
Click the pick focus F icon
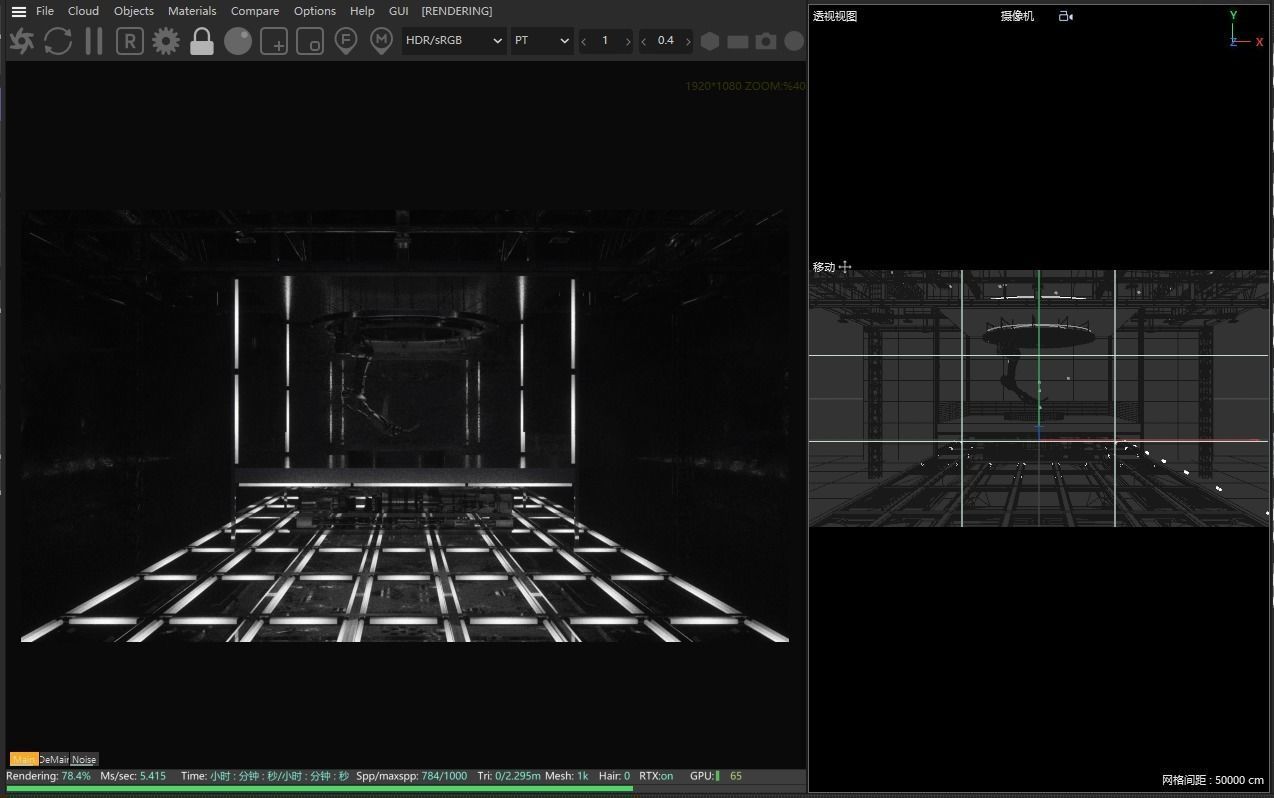[x=346, y=41]
